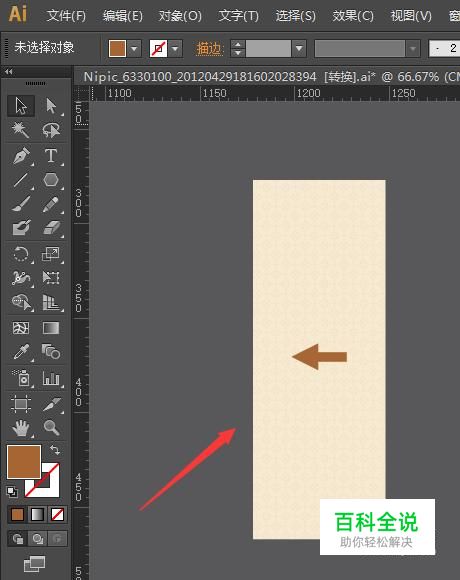
Task: Click the stroke none swatch in control bar
Action: pyautogui.click(x=158, y=48)
